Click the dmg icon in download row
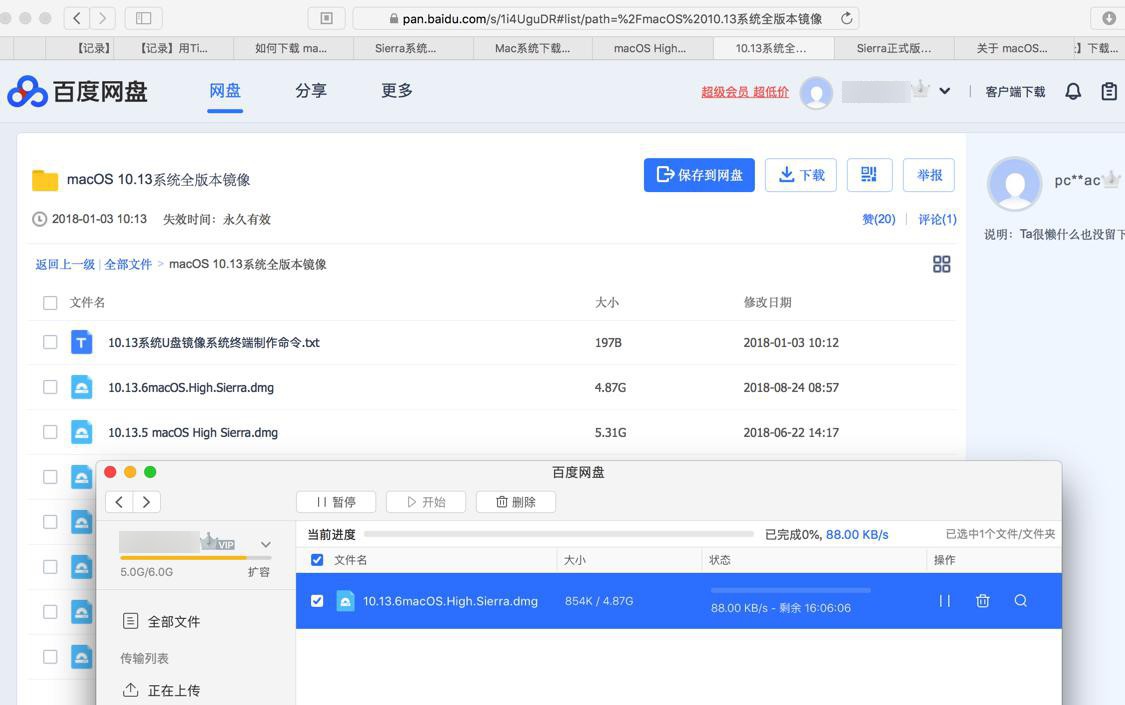Screen dimensions: 1125x705 [x=345, y=601]
